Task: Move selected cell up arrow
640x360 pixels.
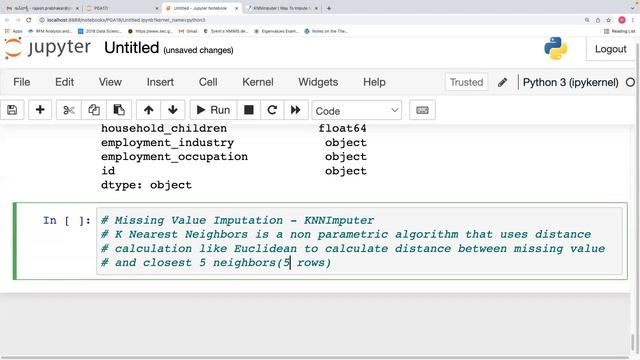Action: [x=149, y=110]
